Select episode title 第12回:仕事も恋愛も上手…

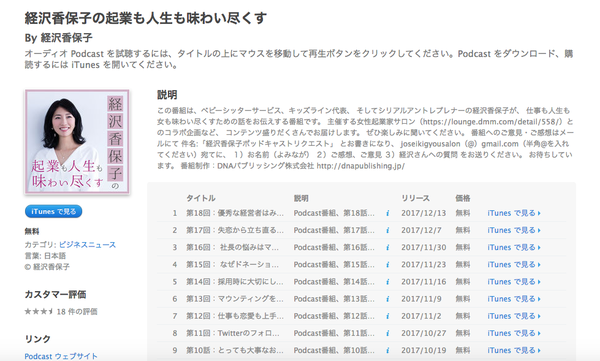click(x=235, y=316)
